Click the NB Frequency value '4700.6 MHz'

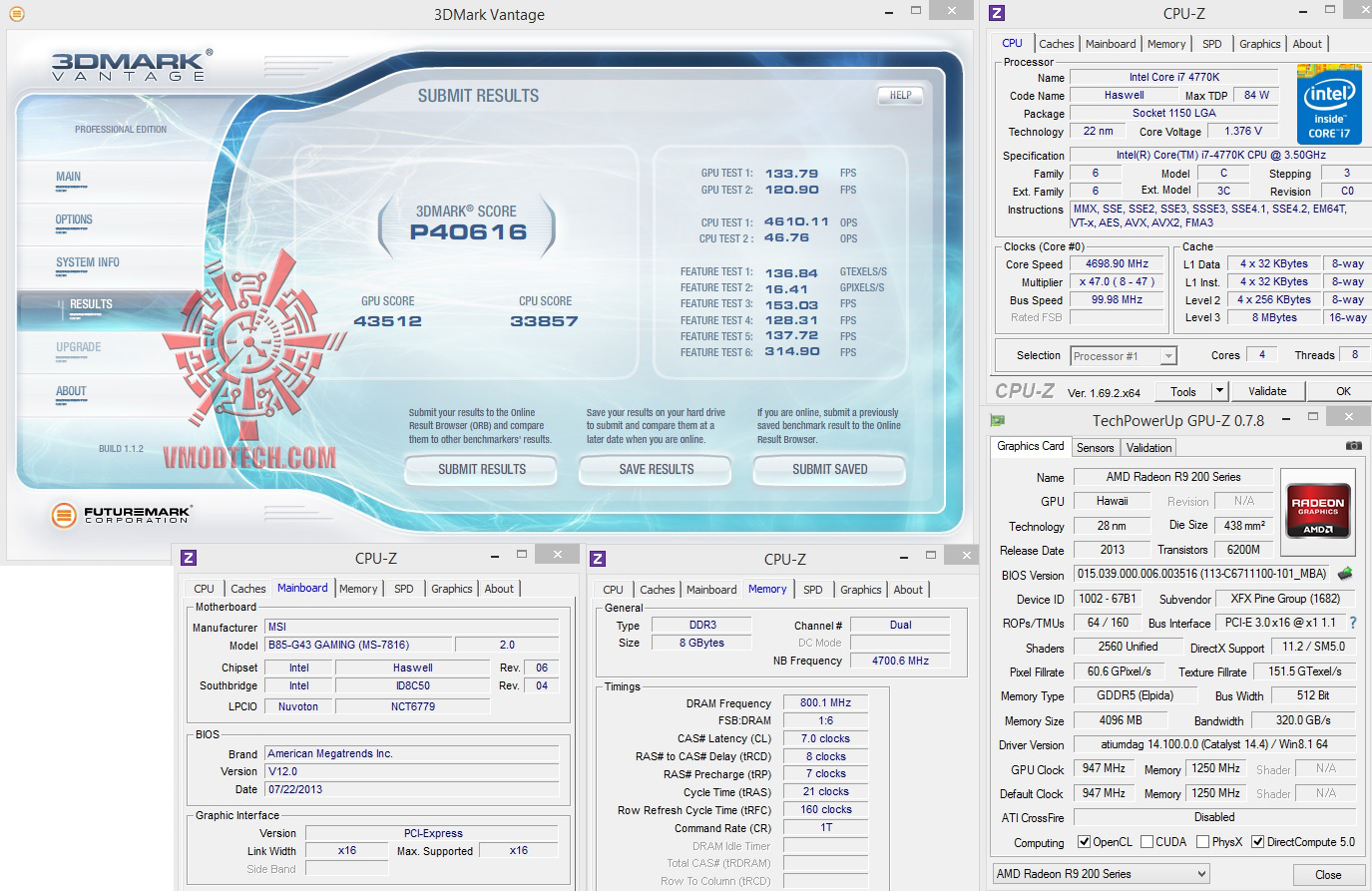pos(900,661)
